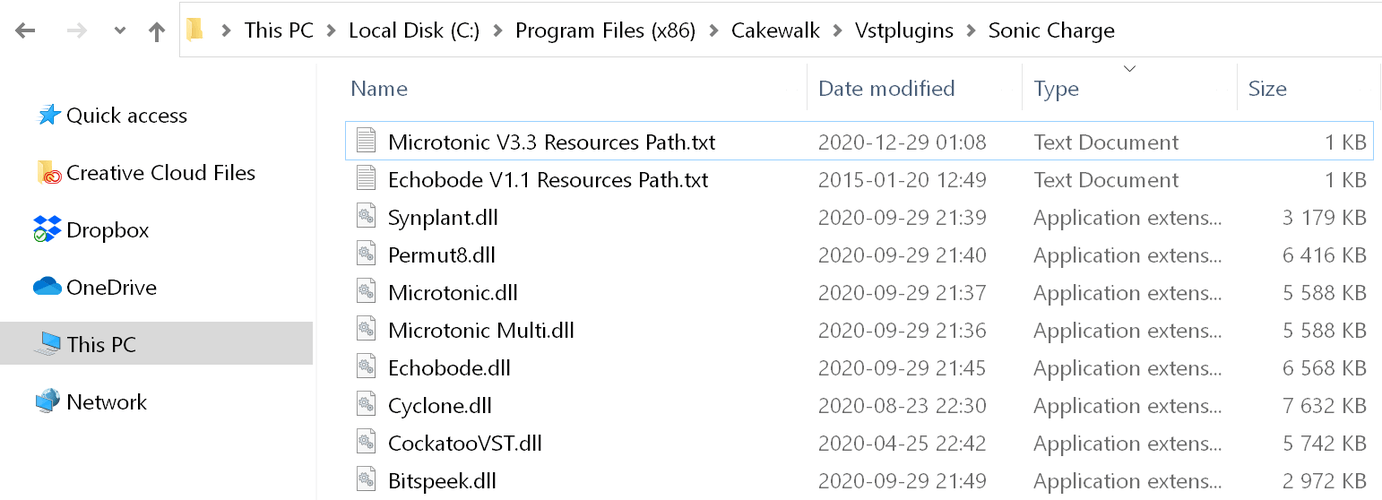Expand the chevron after Cakewalk in address bar
The image size is (1382, 500).
click(836, 31)
